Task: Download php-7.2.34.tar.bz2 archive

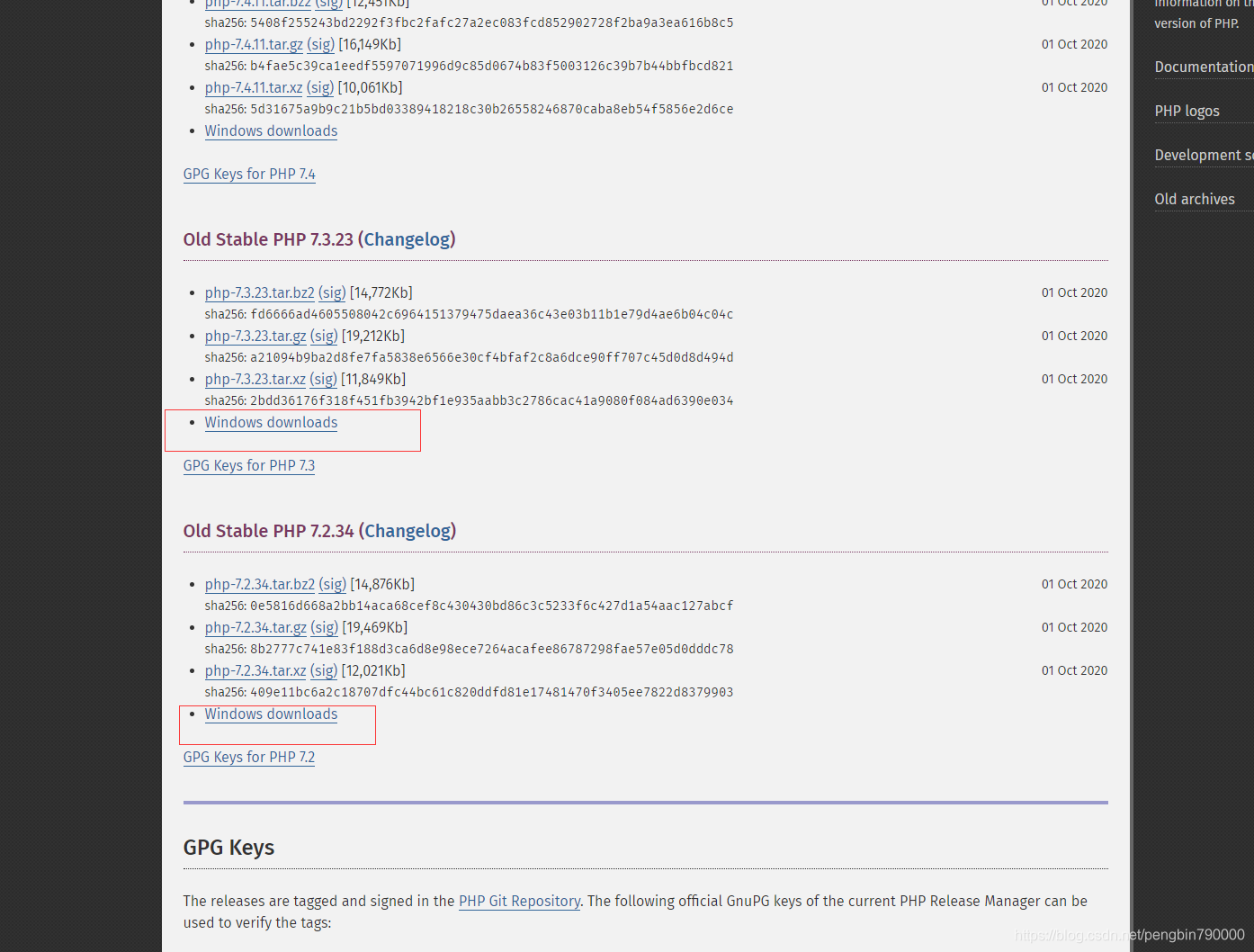Action: point(259,584)
